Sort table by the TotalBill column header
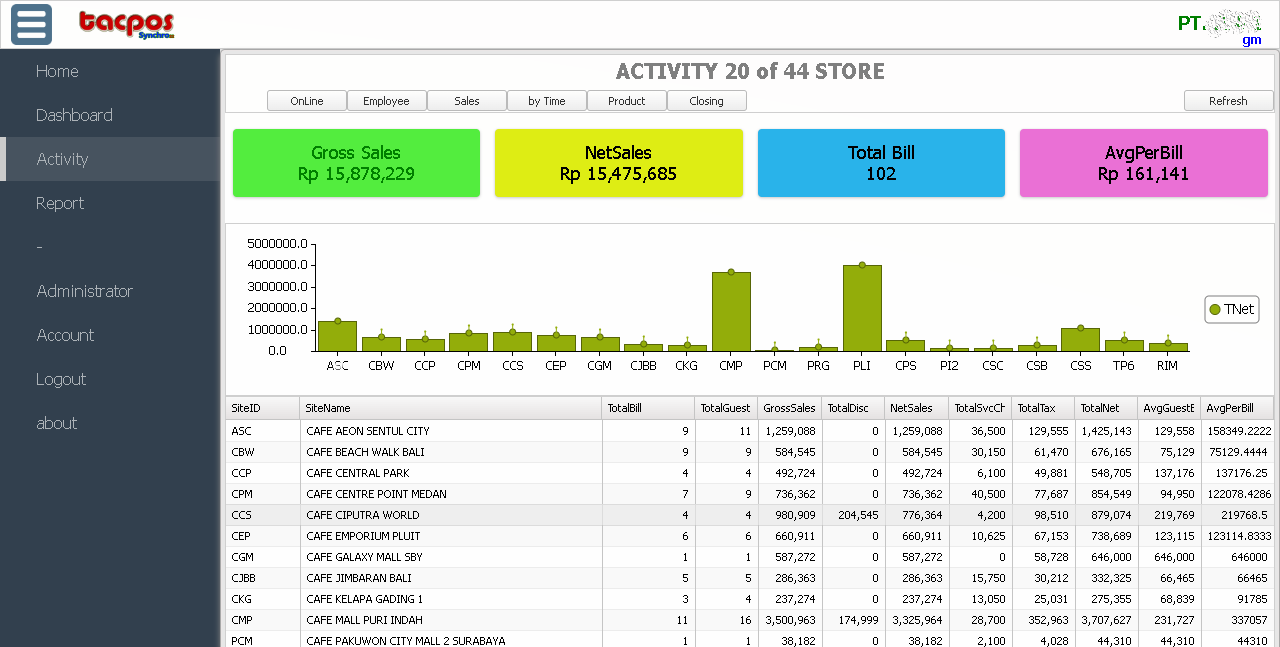This screenshot has height=647, width=1280. 647,408
